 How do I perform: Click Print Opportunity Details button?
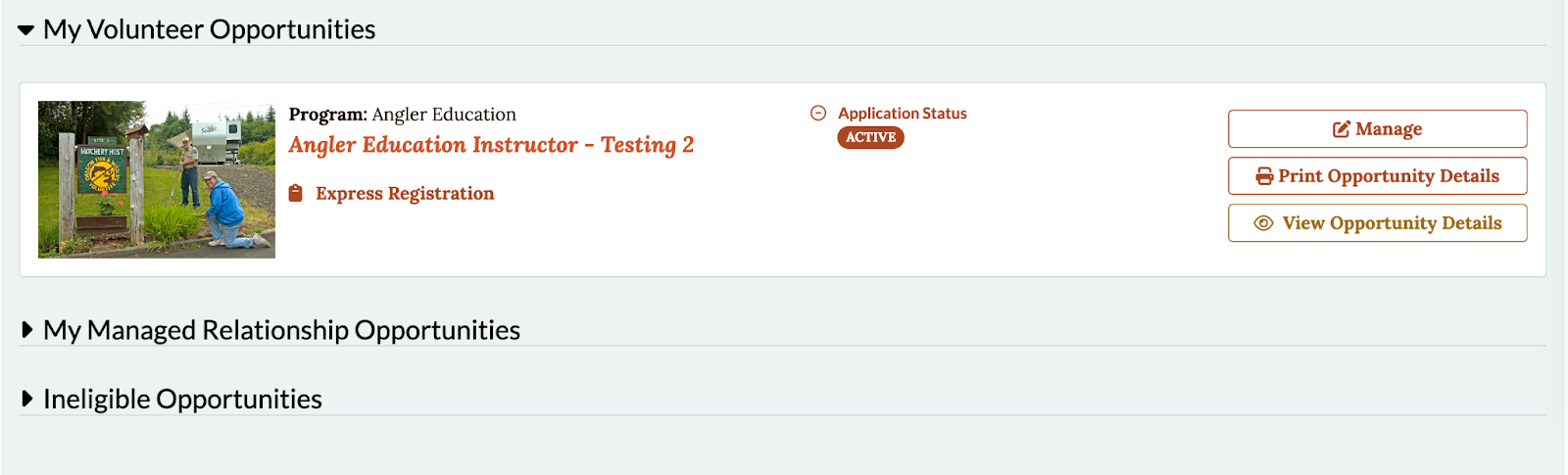point(1378,176)
